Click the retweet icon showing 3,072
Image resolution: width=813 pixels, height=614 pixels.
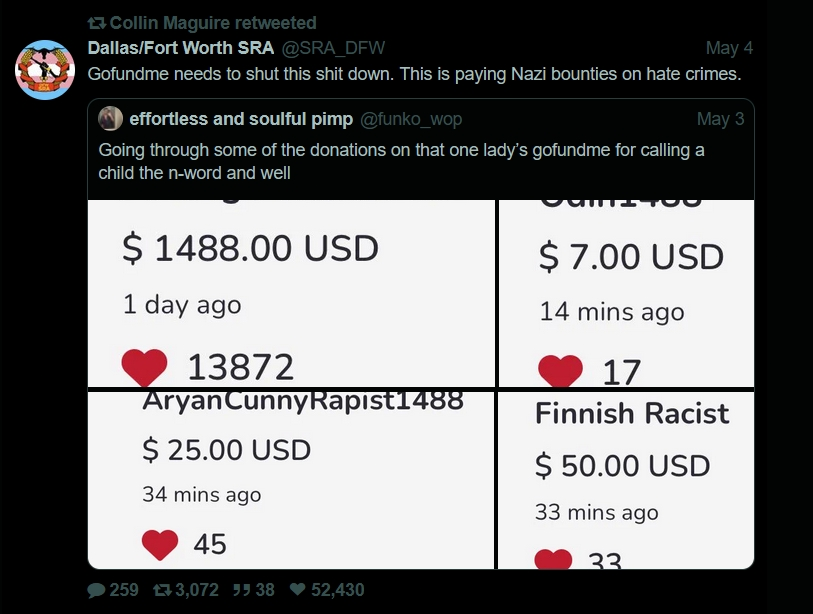click(x=161, y=590)
